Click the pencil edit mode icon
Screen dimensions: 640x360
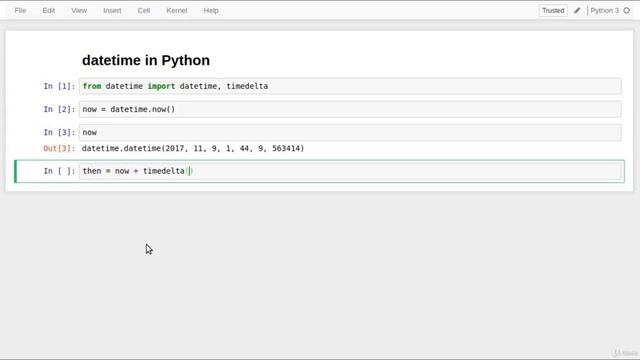[577, 11]
